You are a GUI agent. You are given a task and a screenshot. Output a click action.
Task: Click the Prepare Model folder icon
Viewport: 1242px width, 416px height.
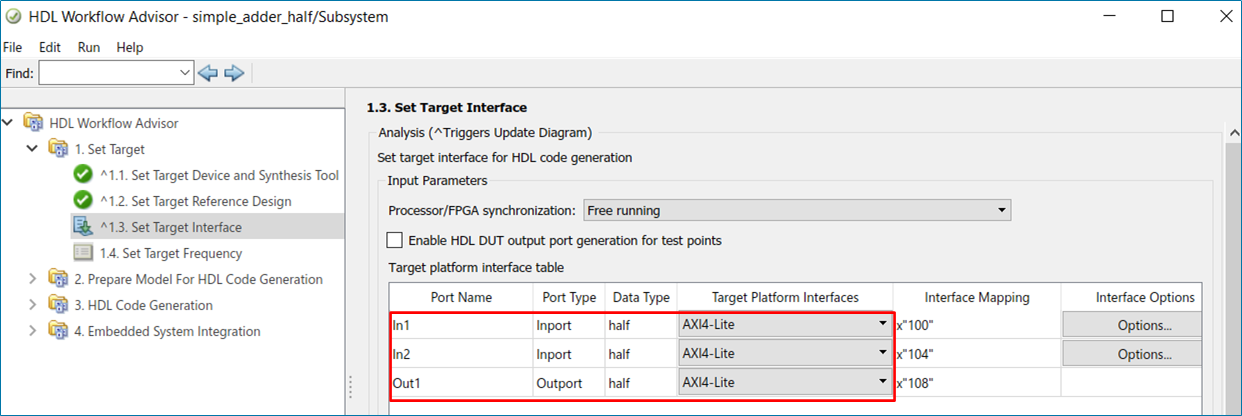pos(59,279)
